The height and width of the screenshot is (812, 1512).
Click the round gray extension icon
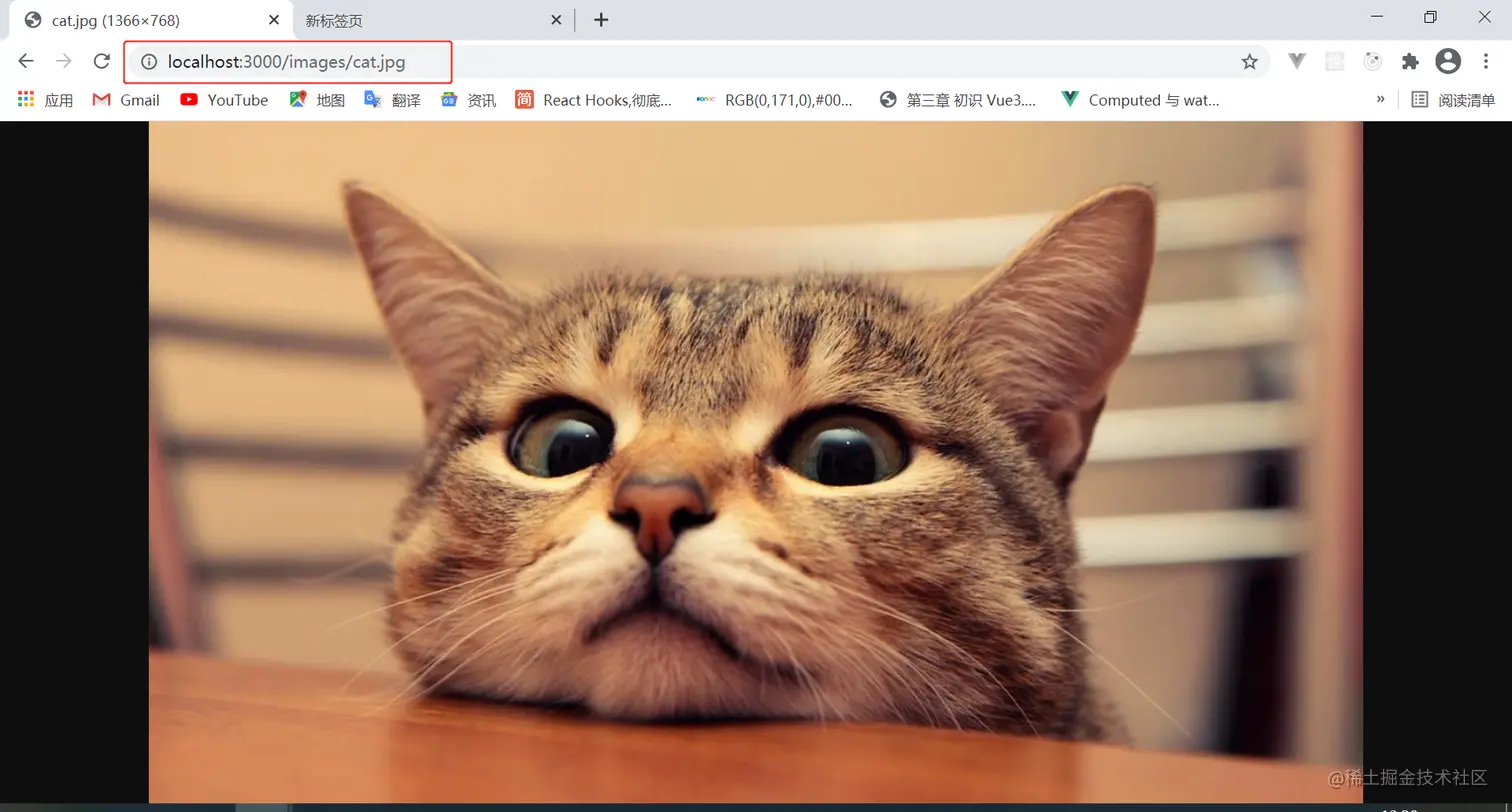pos(1373,61)
